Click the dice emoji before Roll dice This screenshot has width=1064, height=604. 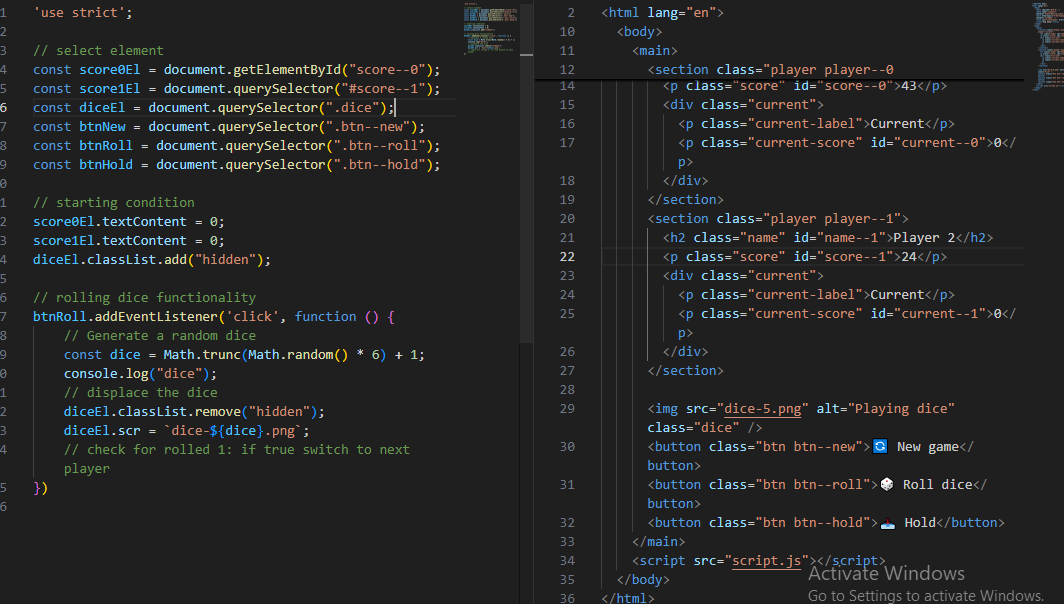pos(887,485)
